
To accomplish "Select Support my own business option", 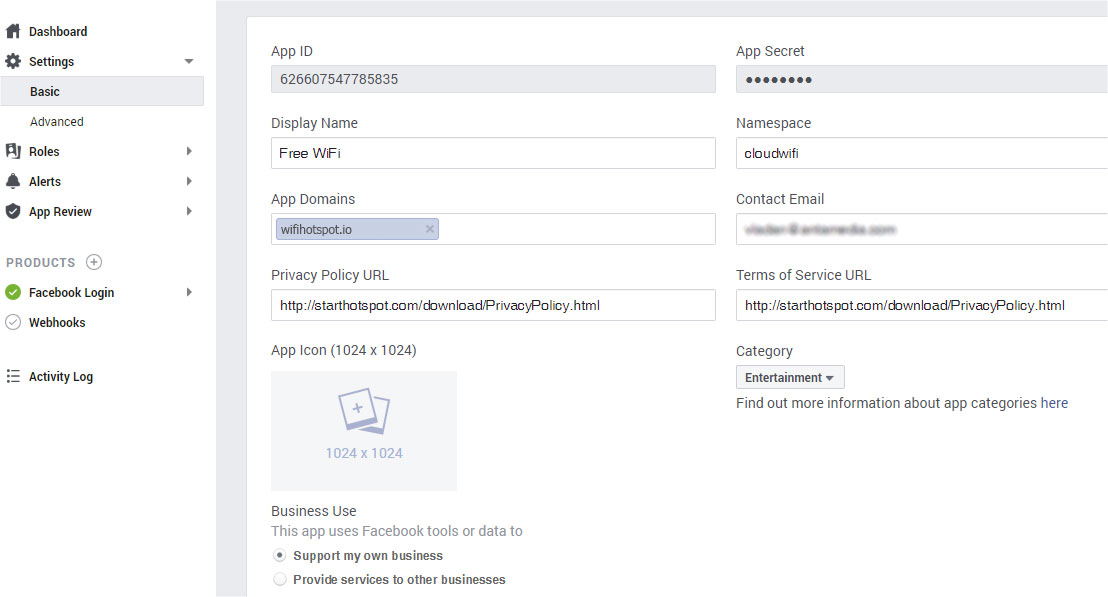I will (280, 555).
